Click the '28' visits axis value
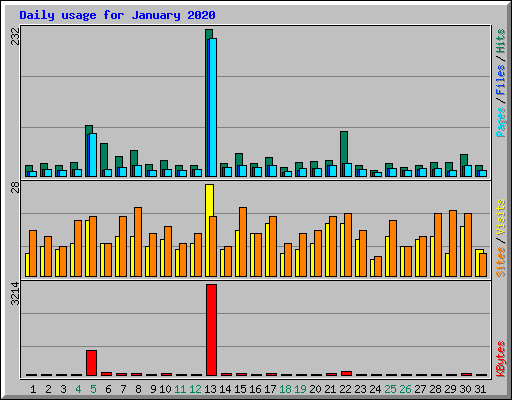 pyautogui.click(x=15, y=187)
